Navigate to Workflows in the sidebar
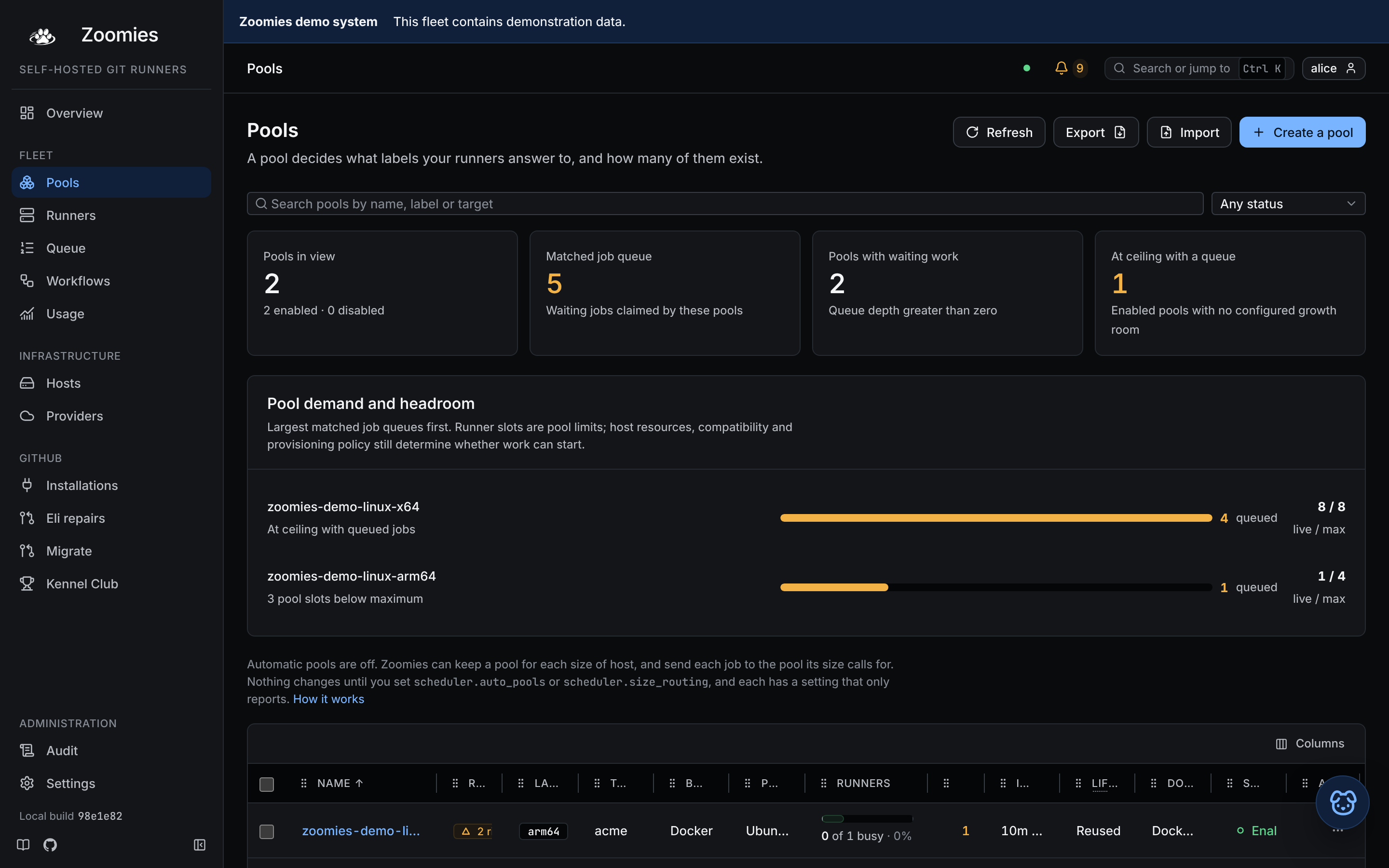The image size is (1389, 868). click(x=111, y=281)
